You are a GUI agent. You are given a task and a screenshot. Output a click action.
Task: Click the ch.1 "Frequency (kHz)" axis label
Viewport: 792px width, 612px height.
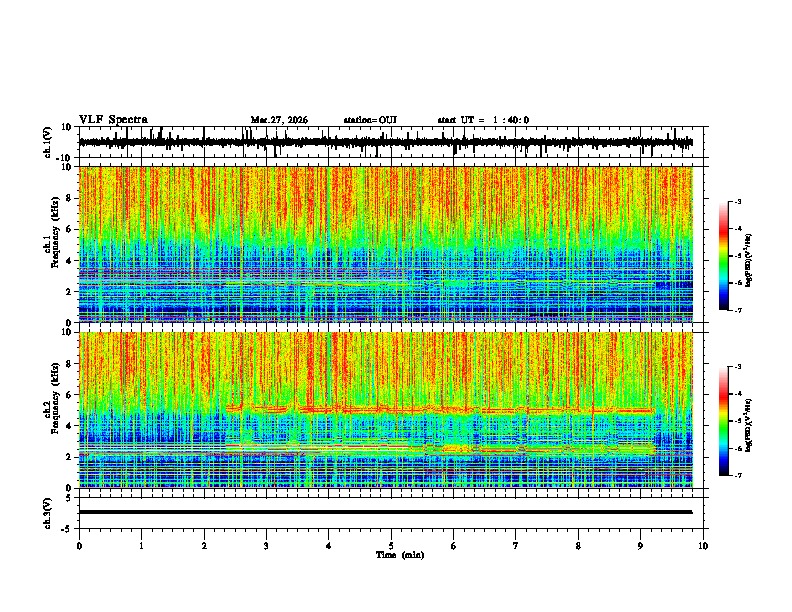coord(55,232)
